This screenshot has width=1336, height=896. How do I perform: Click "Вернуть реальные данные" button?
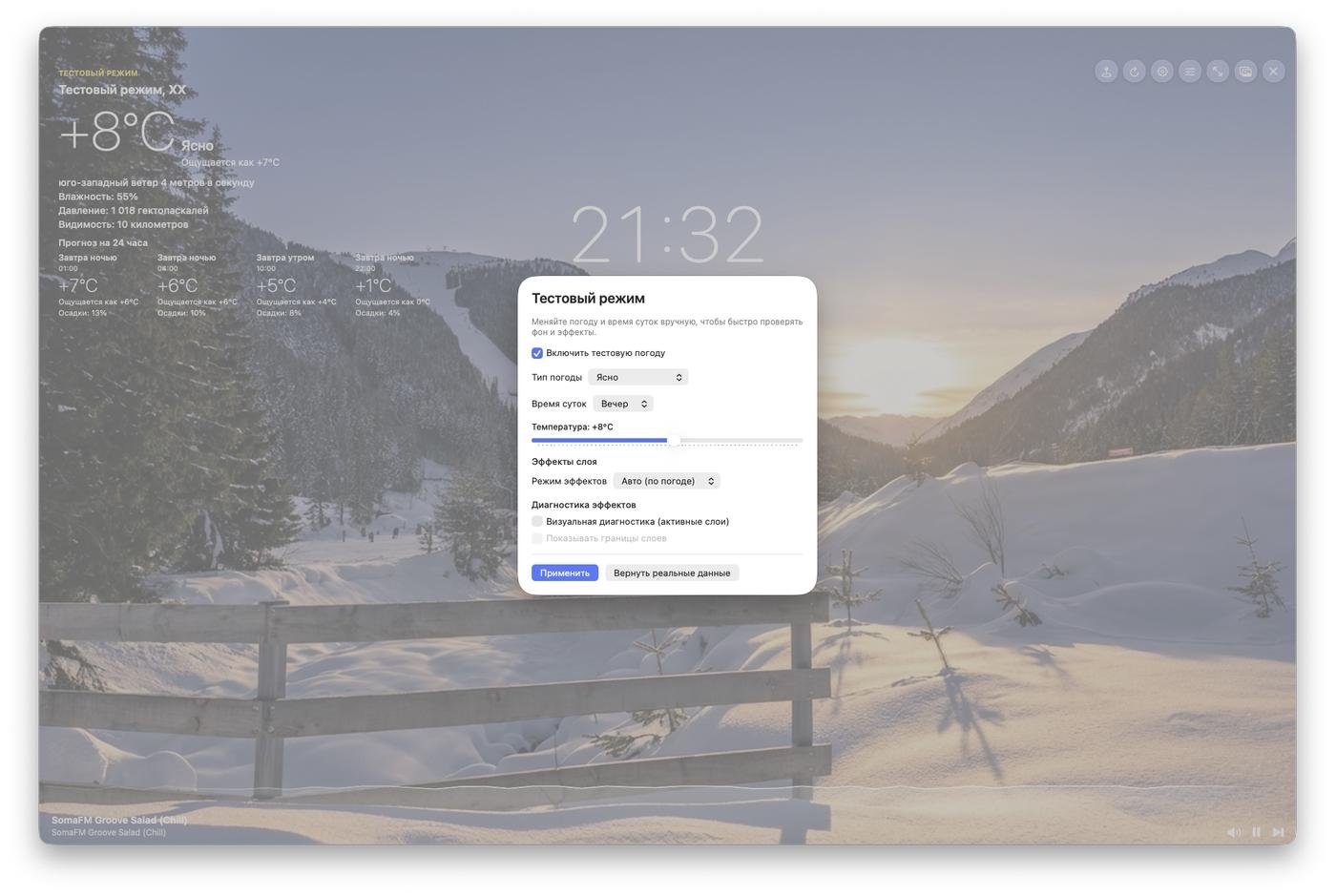point(672,573)
